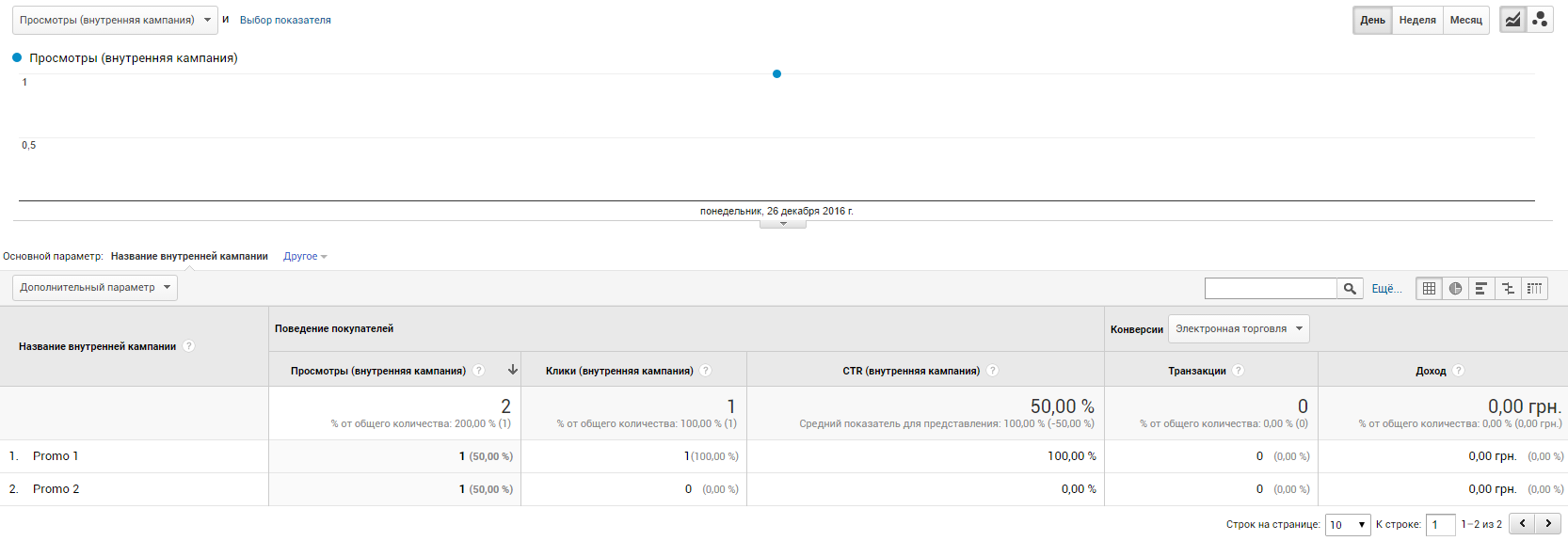Sort by Просмотры (внутренняя кампания) column

378,371
